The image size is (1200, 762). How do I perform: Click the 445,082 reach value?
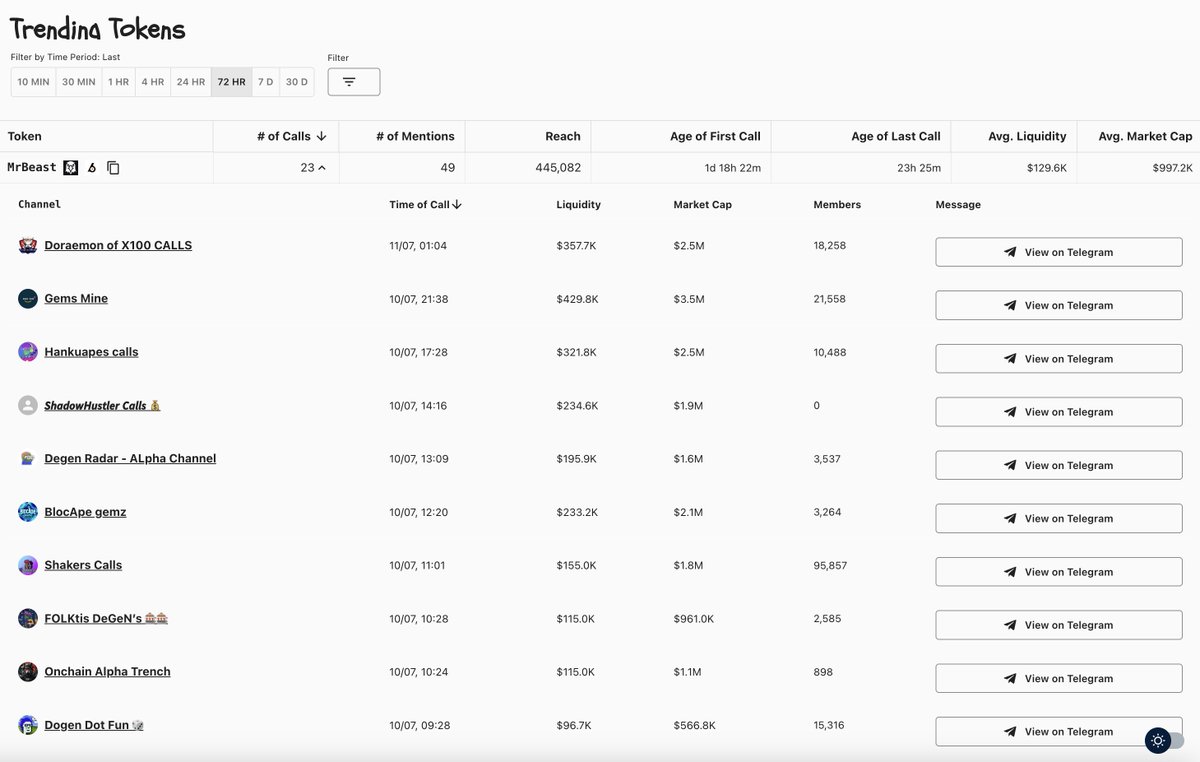pos(558,168)
